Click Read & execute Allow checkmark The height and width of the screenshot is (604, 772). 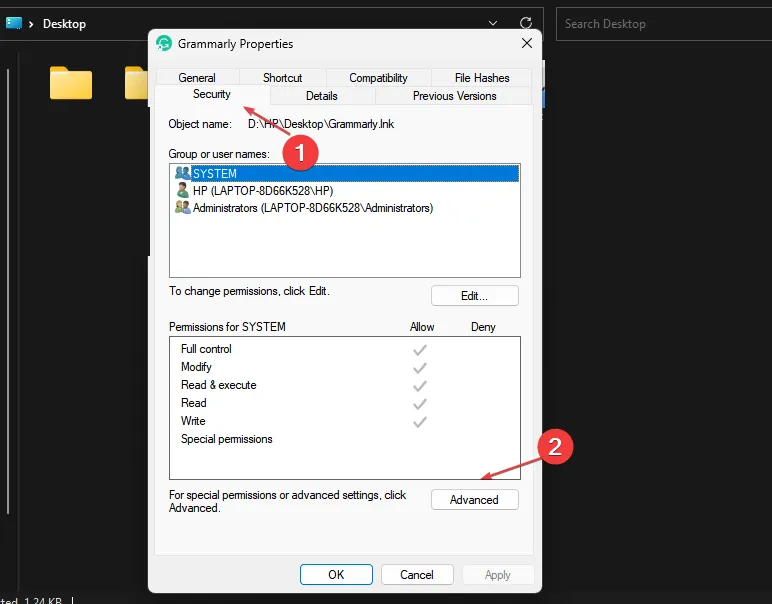[420, 386]
